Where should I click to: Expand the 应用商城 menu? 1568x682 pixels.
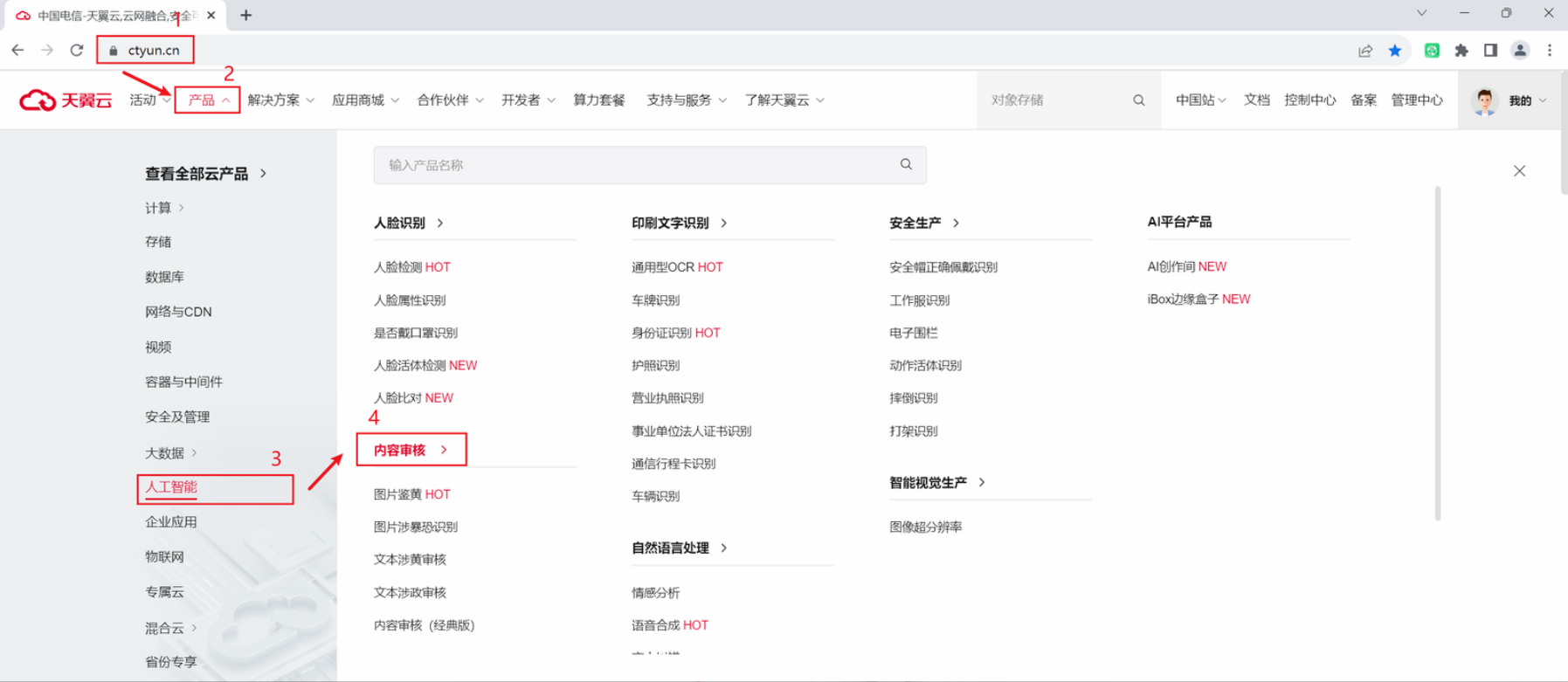click(365, 100)
